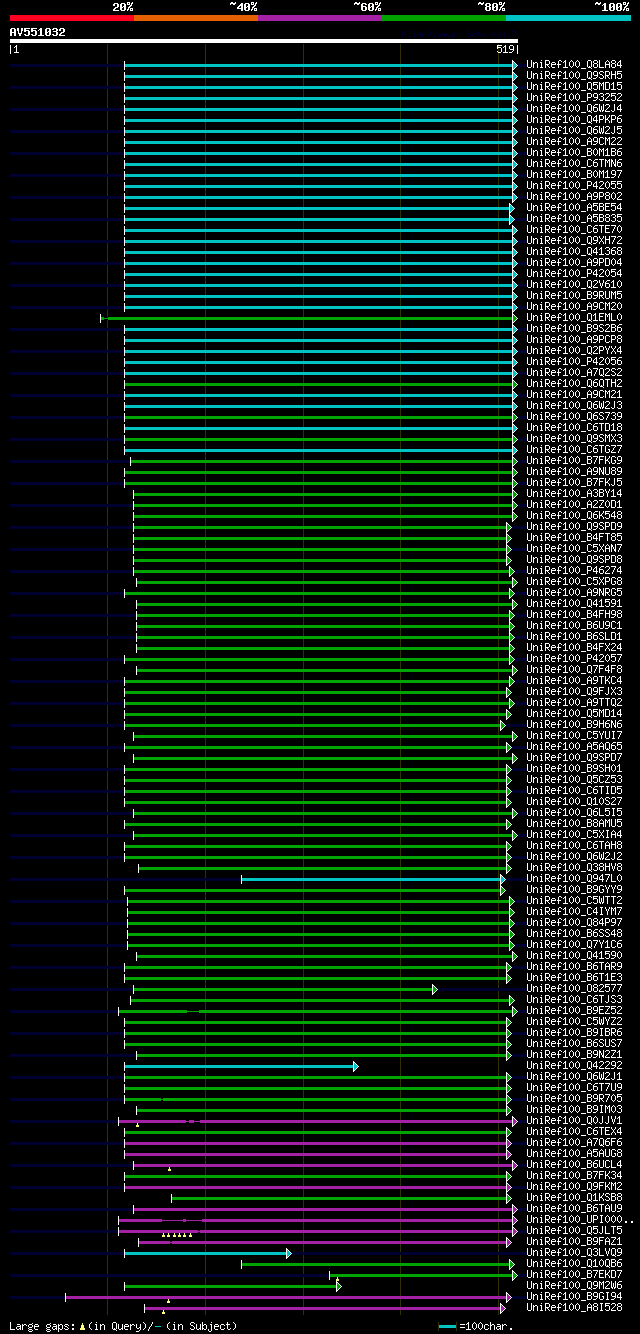This screenshot has width=640, height=1334.
Task: Select the UniRef100_Q6K548 label
Action: (x=574, y=516)
